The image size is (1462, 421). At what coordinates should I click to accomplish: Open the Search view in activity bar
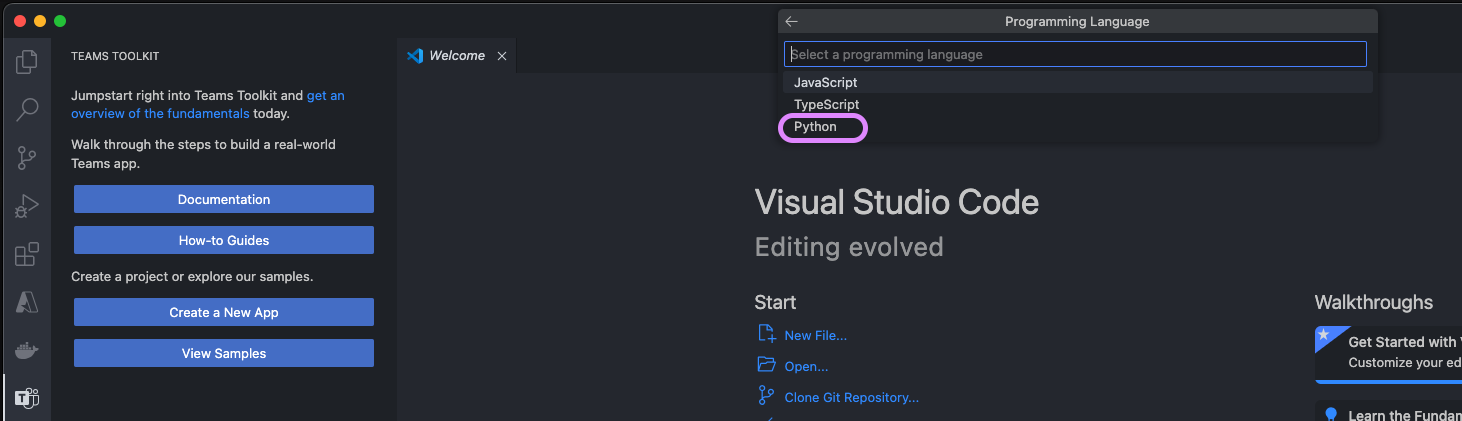(x=27, y=109)
